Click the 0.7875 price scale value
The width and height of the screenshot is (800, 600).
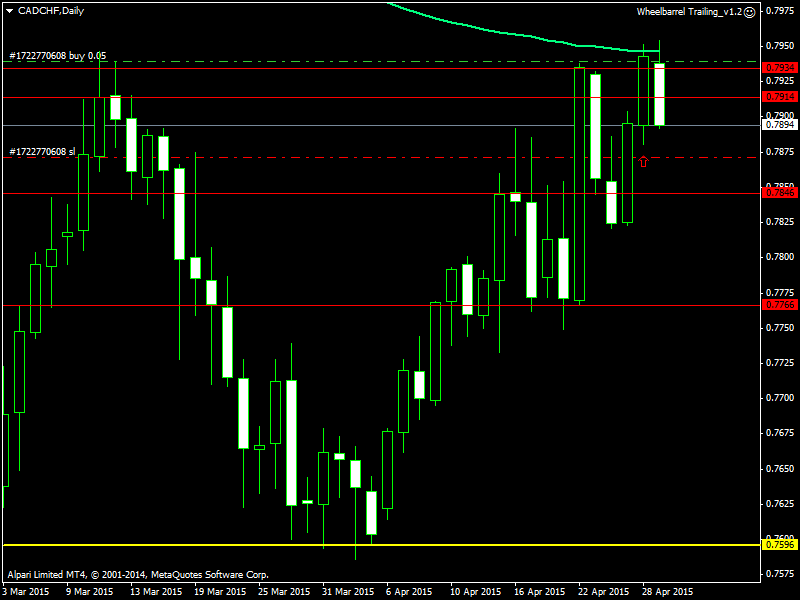coord(780,152)
